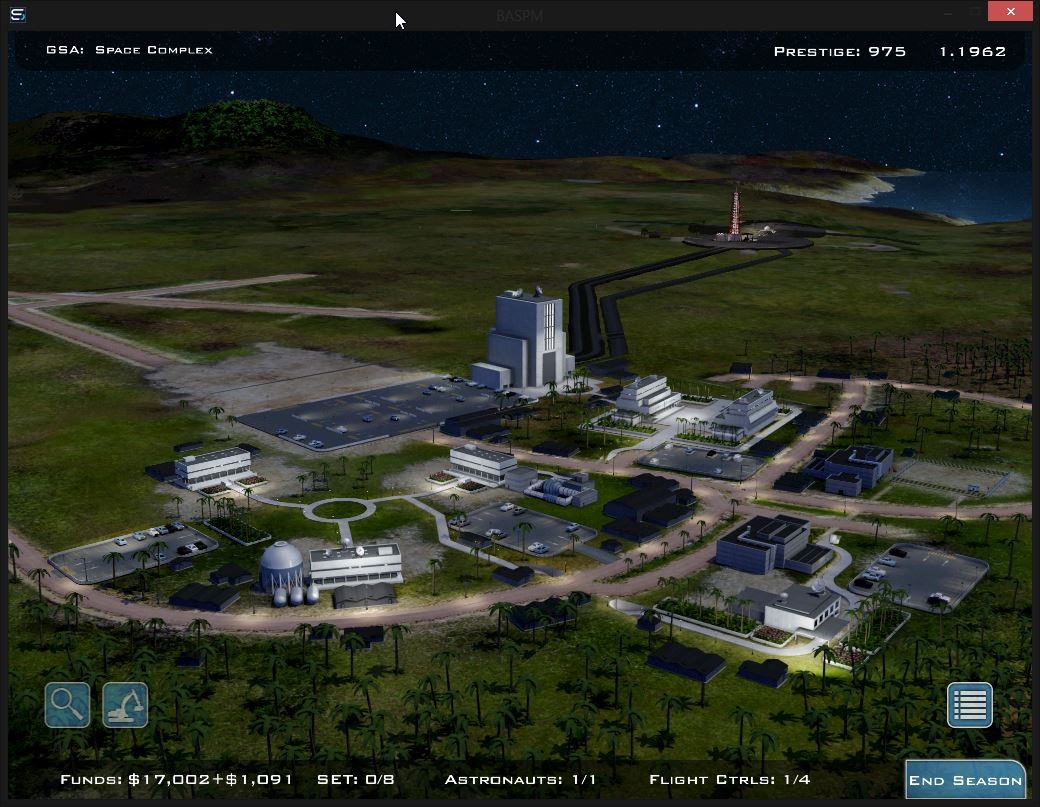Click the app logo in title bar

click(18, 15)
